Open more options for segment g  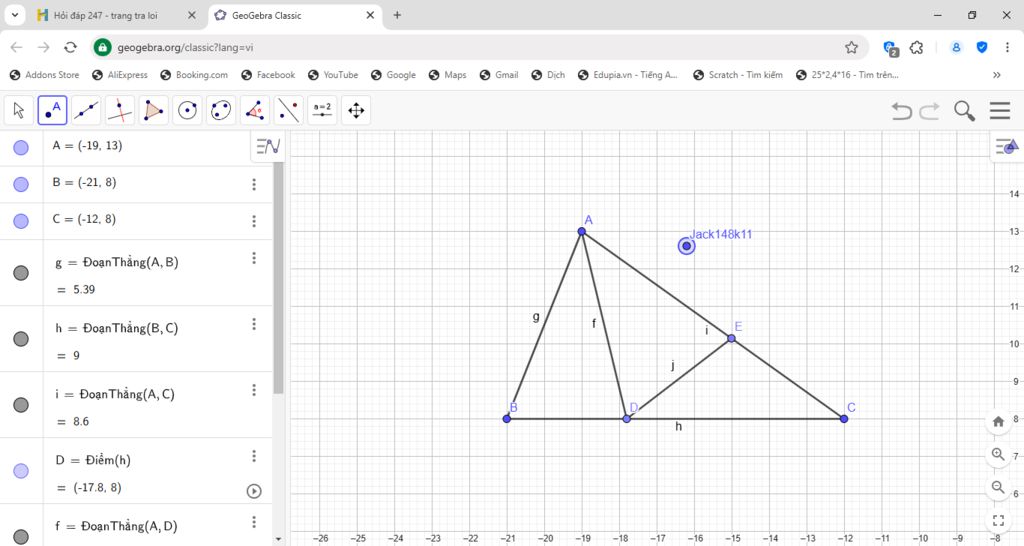254,259
